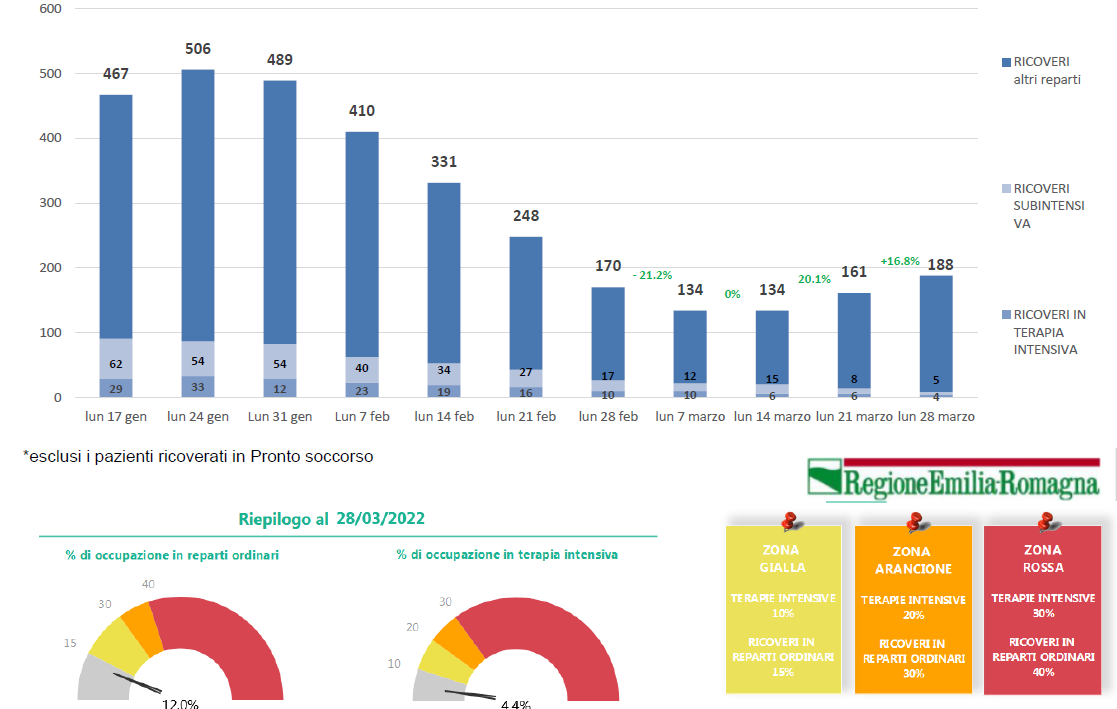Click the pushpin on the Zona Arancione note
This screenshot has height=709, width=1117.
coord(913,521)
